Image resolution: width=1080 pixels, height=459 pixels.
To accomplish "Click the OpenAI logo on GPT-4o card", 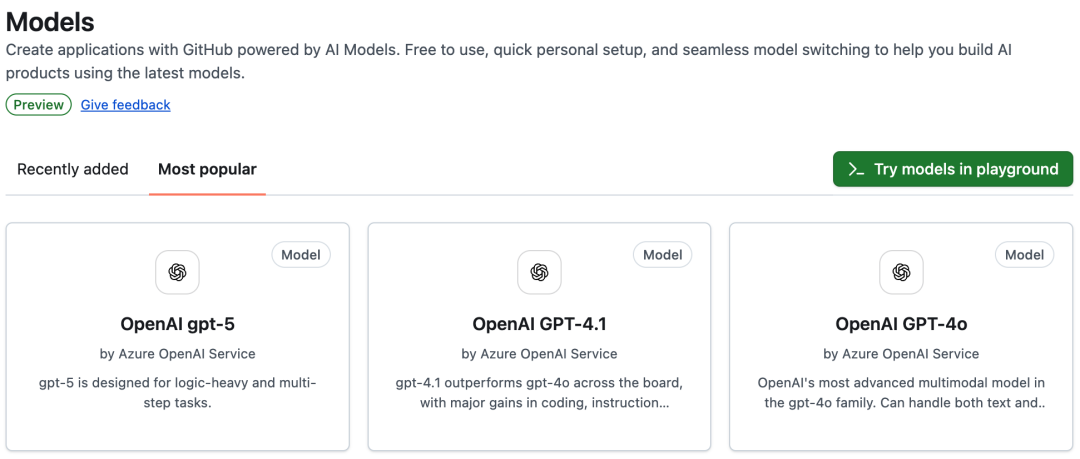I will point(901,272).
